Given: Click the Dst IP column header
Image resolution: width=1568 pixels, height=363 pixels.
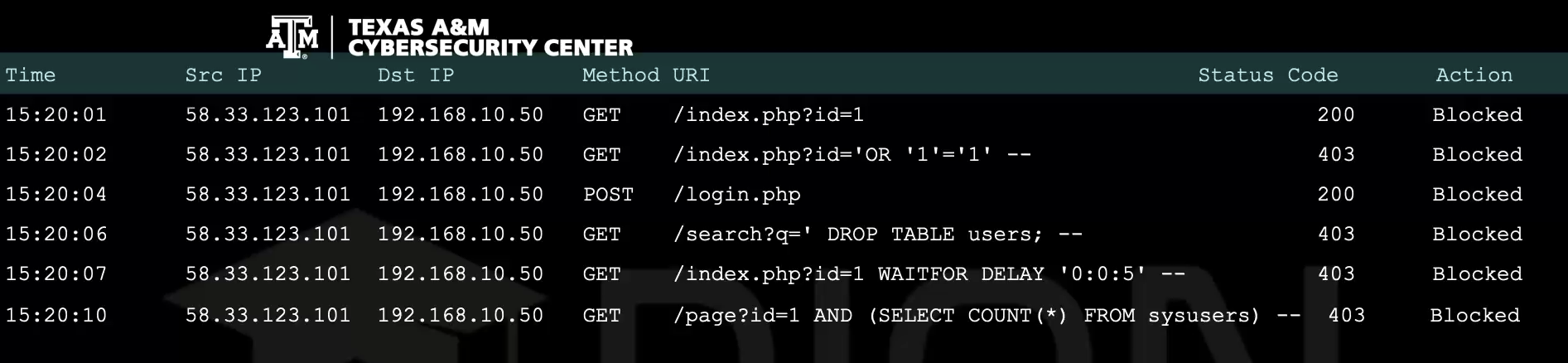Looking at the screenshot, I should tap(416, 75).
